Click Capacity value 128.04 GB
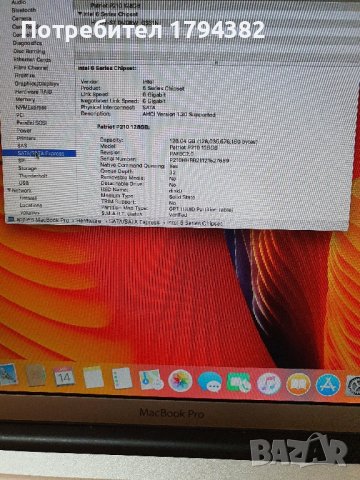The height and width of the screenshot is (480, 360). (213, 141)
